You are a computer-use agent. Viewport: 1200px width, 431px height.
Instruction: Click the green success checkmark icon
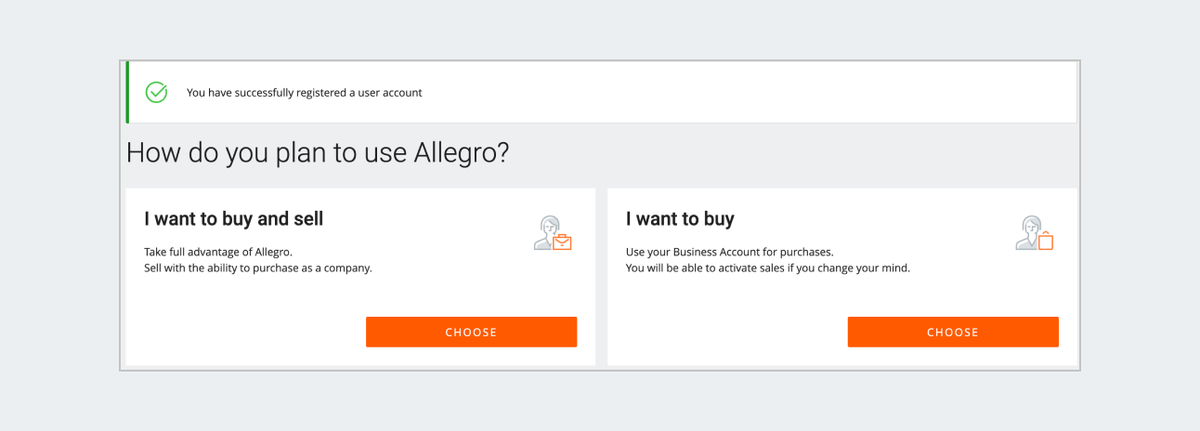click(x=156, y=92)
